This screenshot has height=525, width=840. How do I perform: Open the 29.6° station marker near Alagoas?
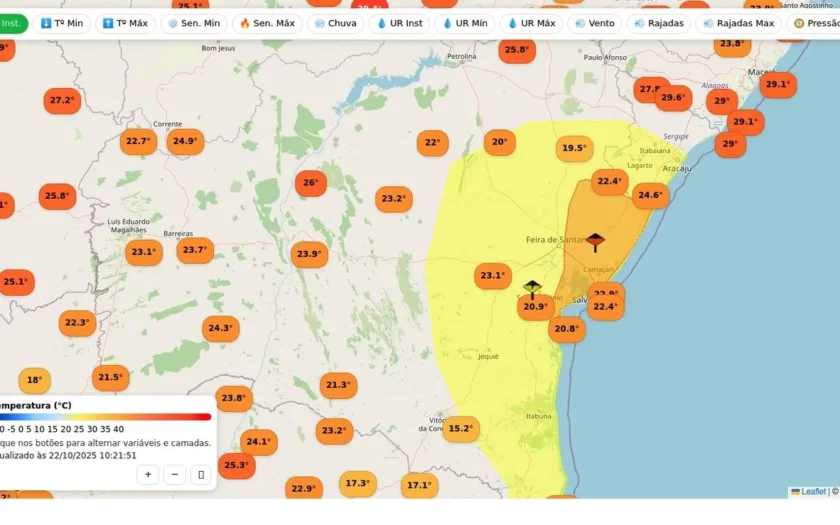(673, 98)
